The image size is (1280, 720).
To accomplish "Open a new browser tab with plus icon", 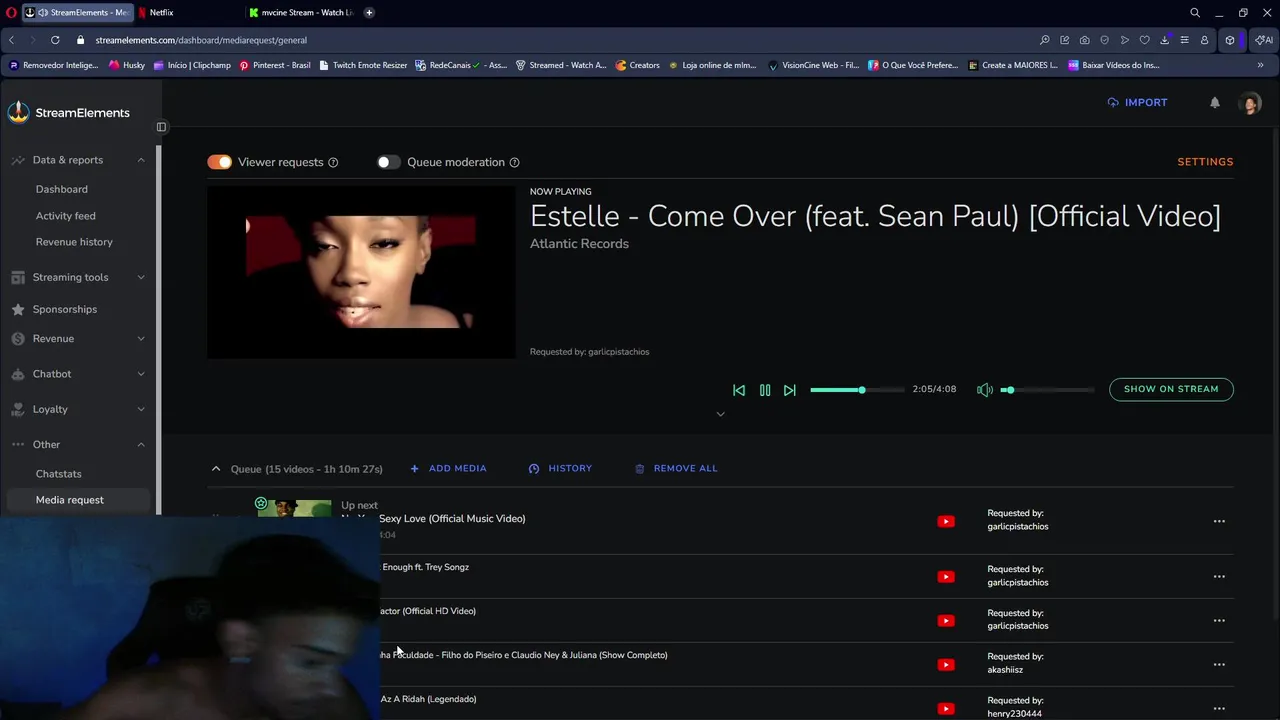I will tap(369, 13).
